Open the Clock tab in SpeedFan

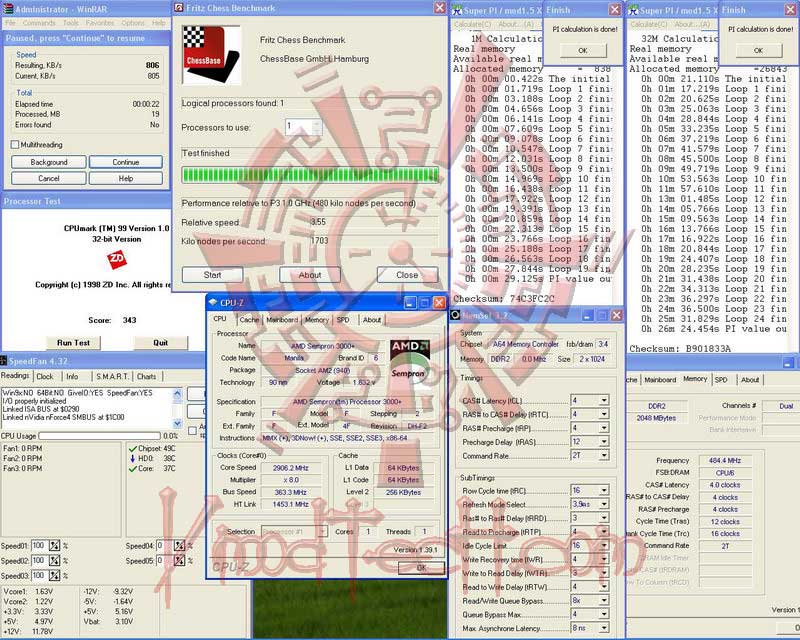click(45, 376)
